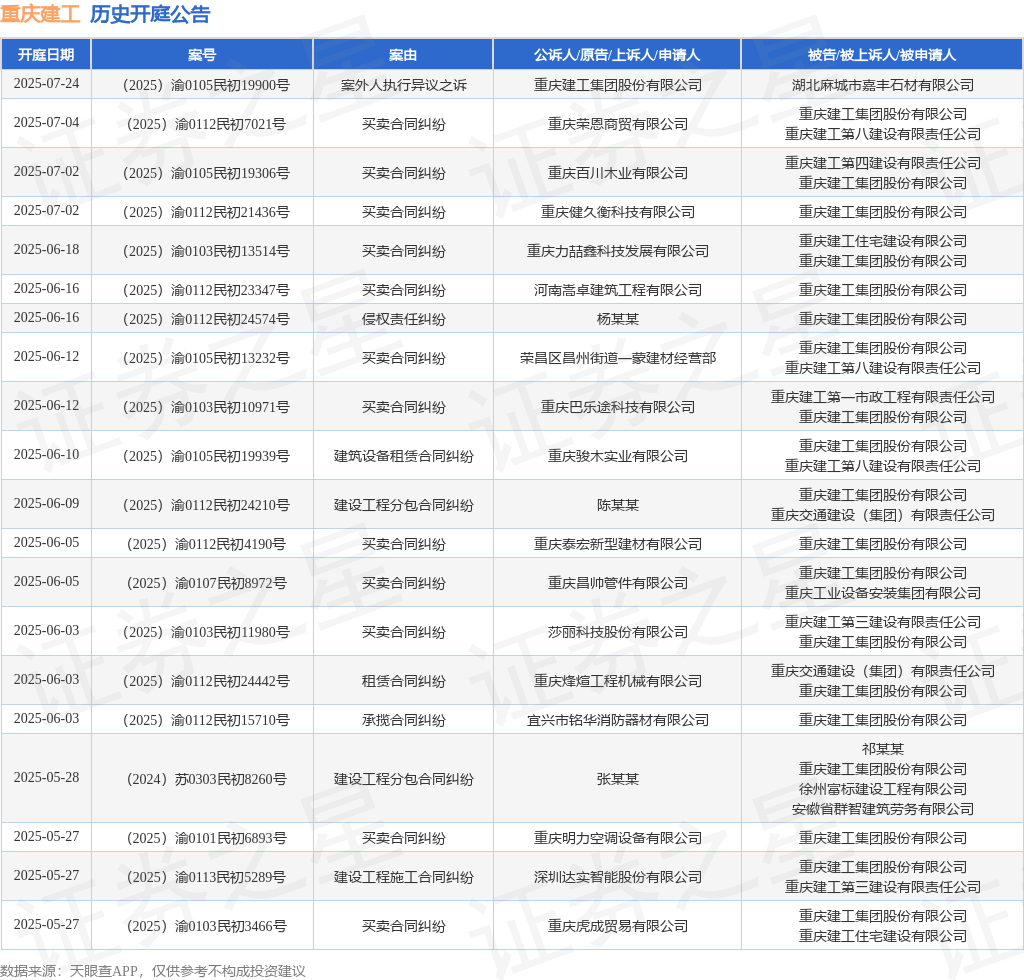Select date cell 2025-07-04
1024x980 pixels.
(46, 123)
